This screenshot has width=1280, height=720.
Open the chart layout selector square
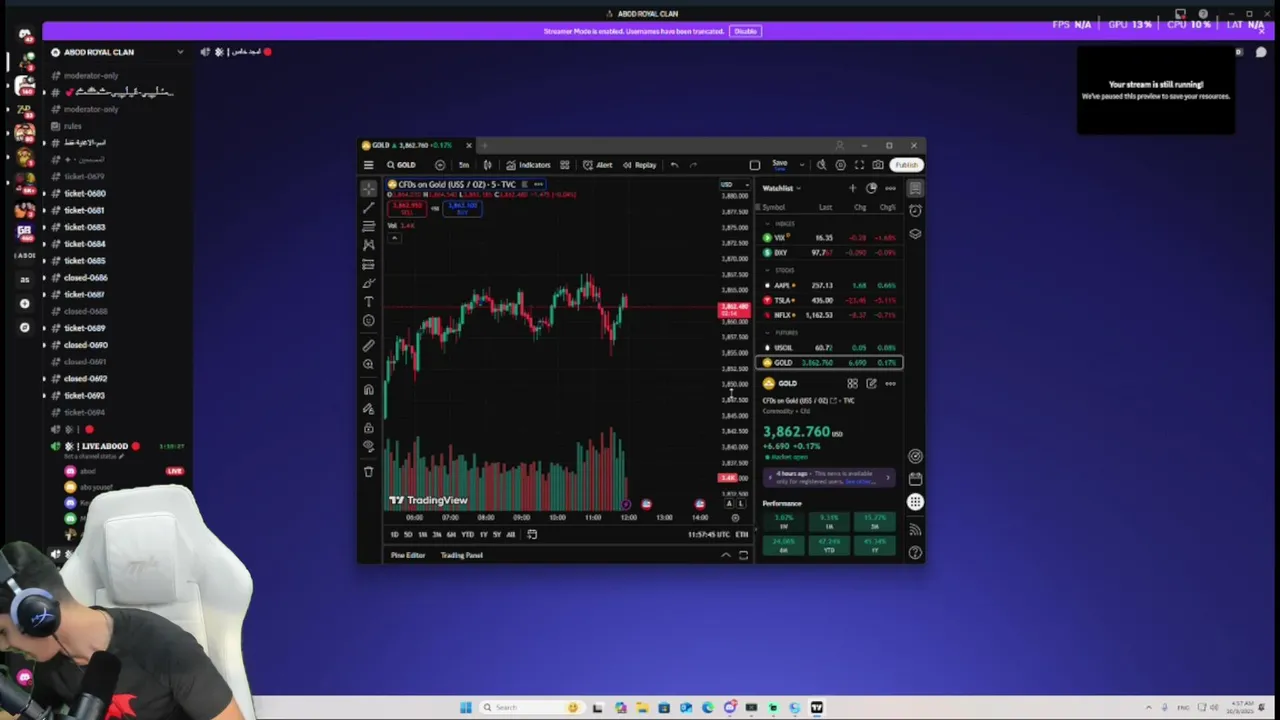(755, 165)
